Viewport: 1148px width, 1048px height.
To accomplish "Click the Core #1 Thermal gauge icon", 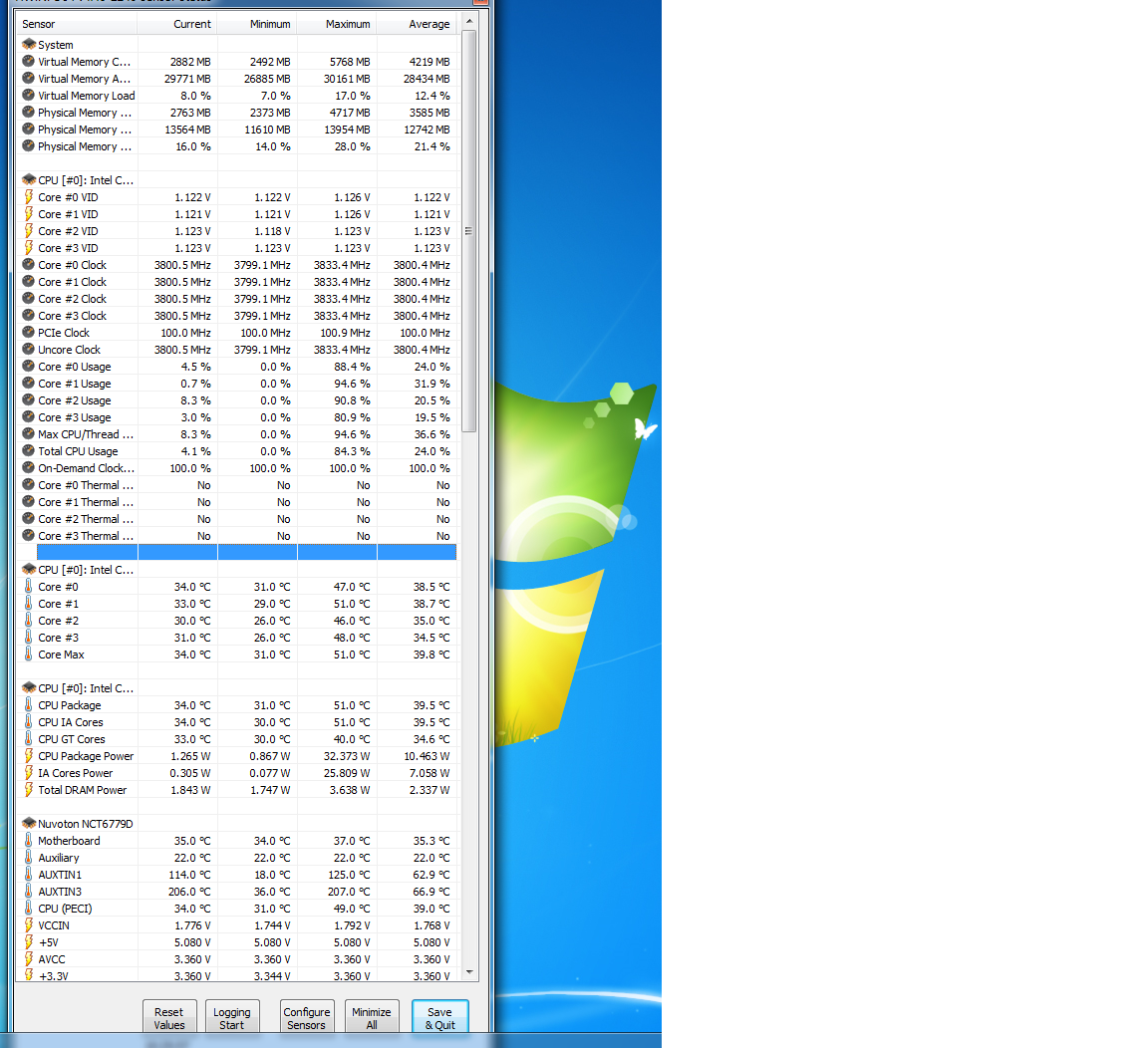I will pyautogui.click(x=29, y=502).
